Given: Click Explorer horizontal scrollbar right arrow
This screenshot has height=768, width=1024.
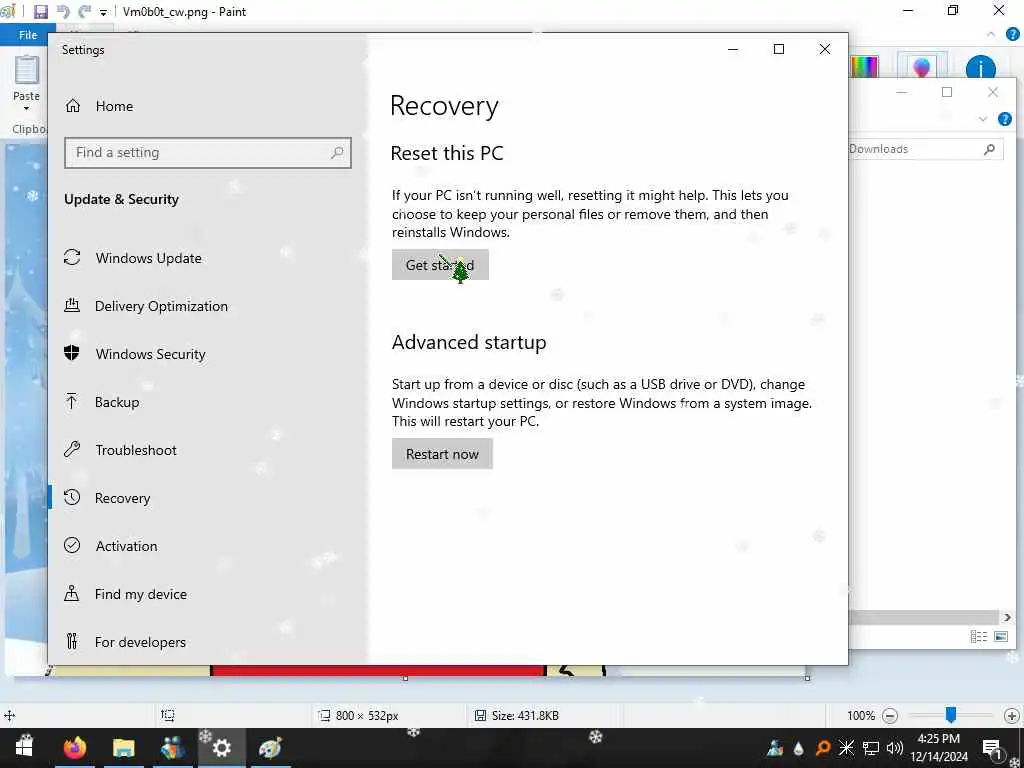Looking at the screenshot, I should pyautogui.click(x=1007, y=617).
